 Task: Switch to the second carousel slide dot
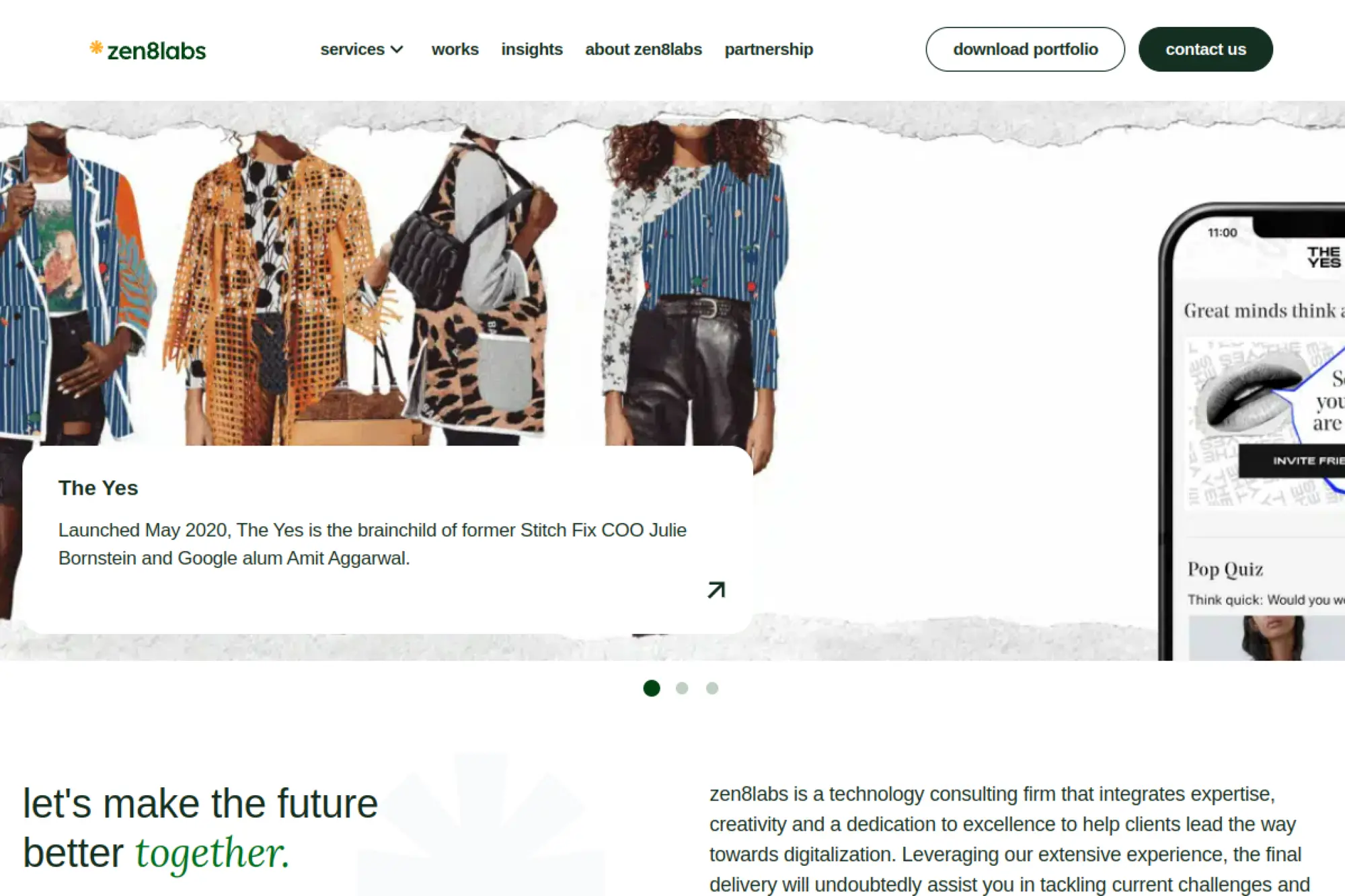[682, 688]
